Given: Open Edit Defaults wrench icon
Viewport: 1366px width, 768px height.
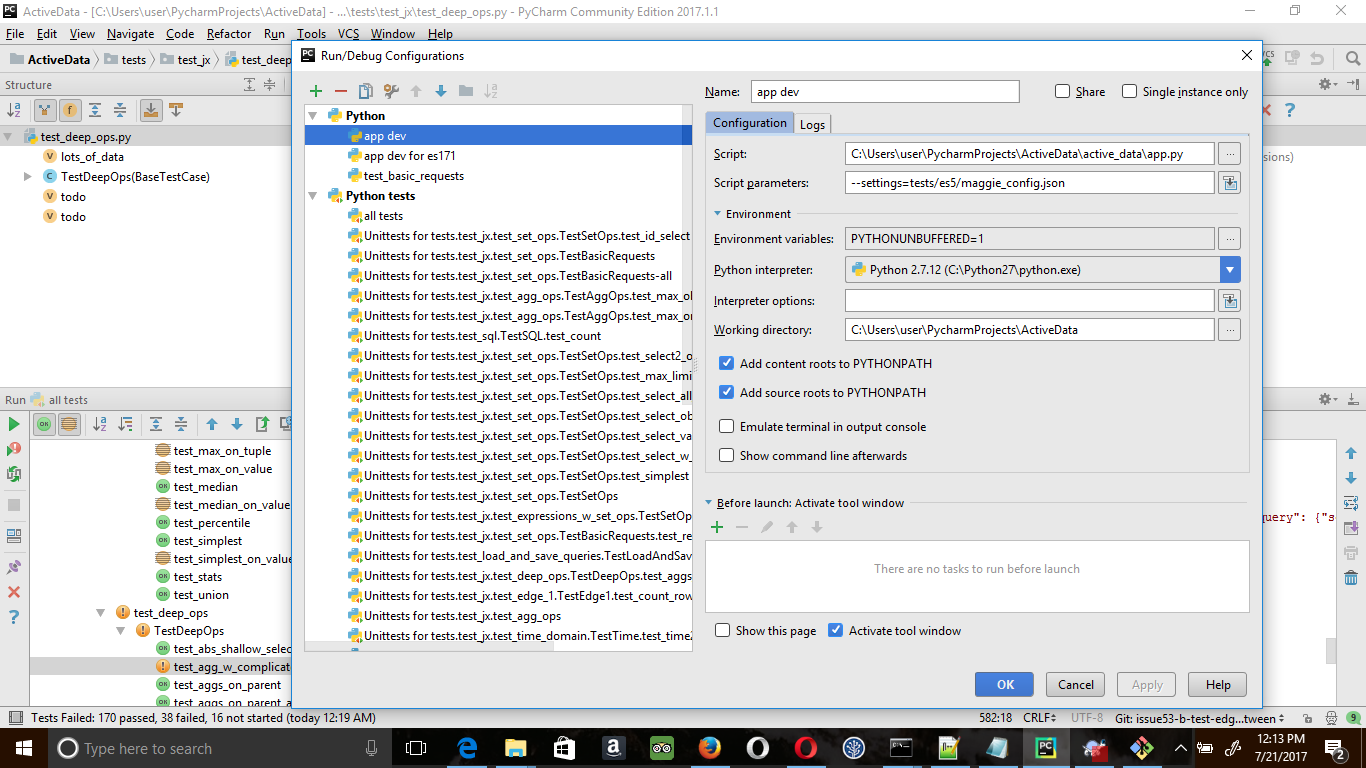Looking at the screenshot, I should [x=391, y=91].
